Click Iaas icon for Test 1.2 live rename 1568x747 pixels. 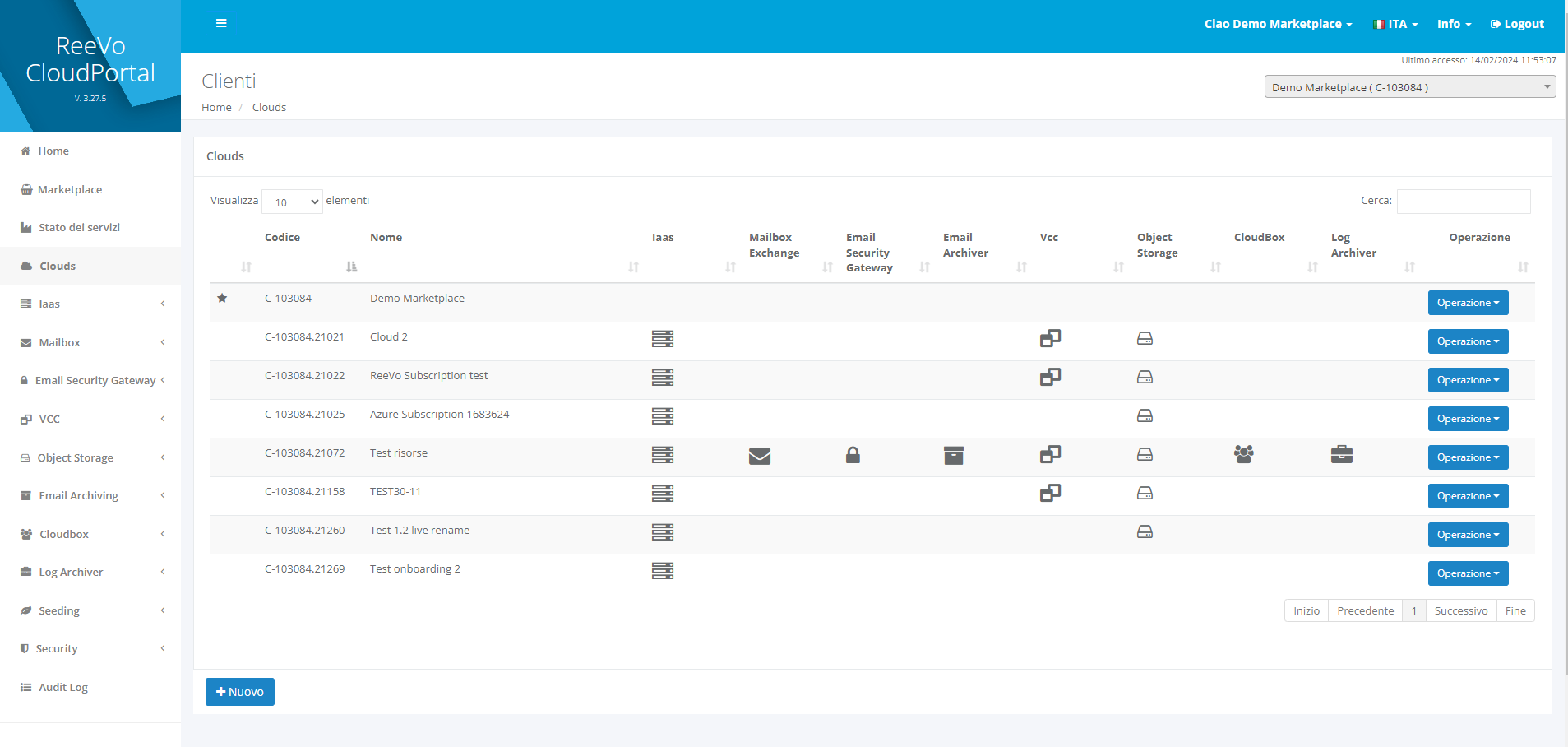[663, 531]
